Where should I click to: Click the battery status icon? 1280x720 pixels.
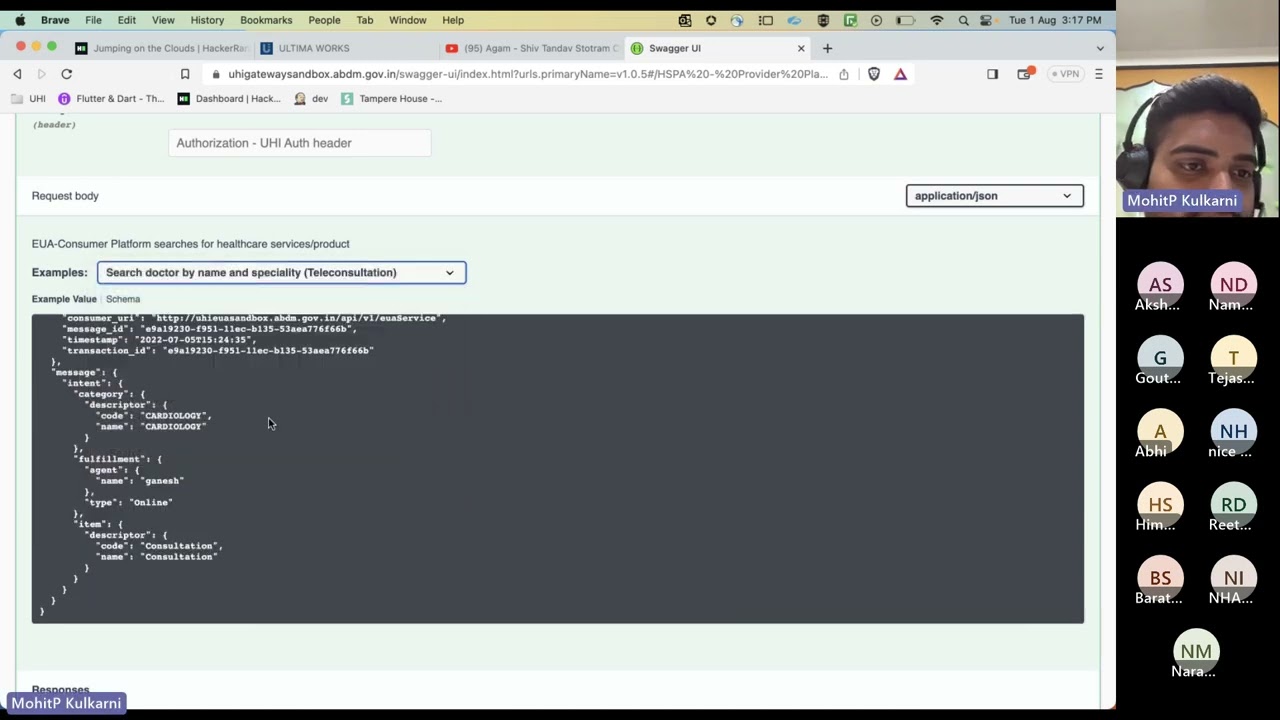pos(905,20)
